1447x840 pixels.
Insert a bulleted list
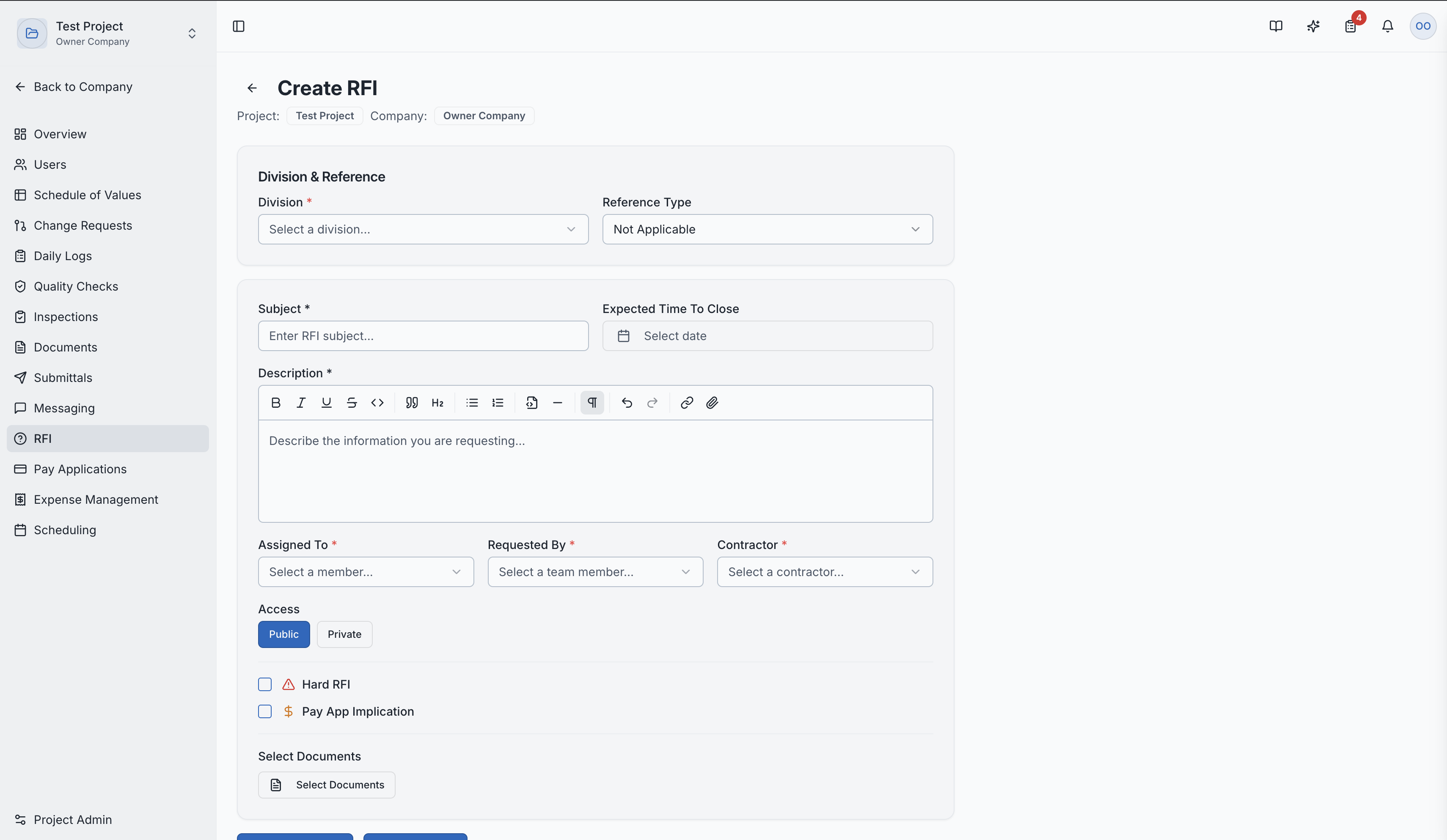(x=472, y=403)
